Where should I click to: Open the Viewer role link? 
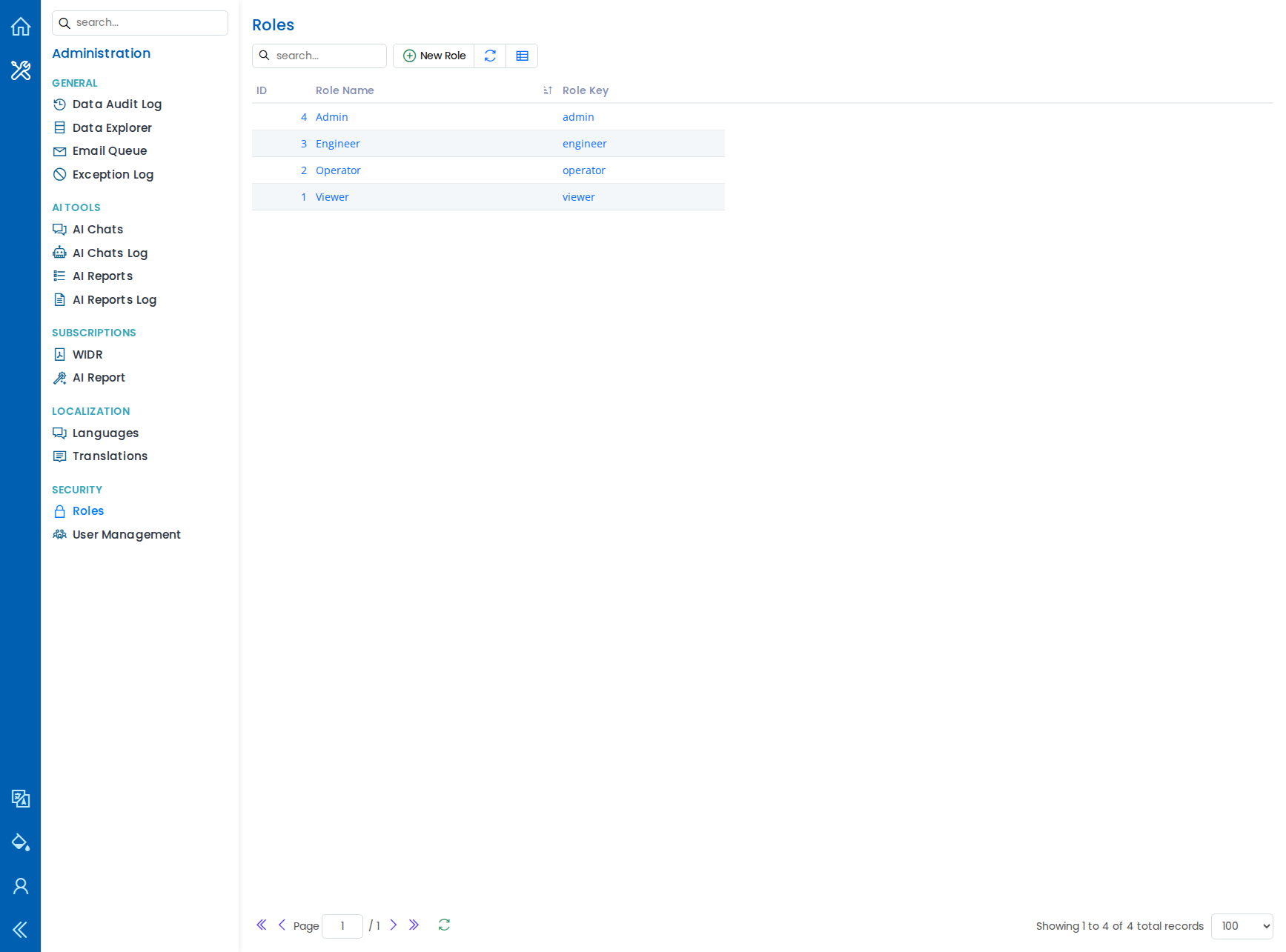click(332, 197)
